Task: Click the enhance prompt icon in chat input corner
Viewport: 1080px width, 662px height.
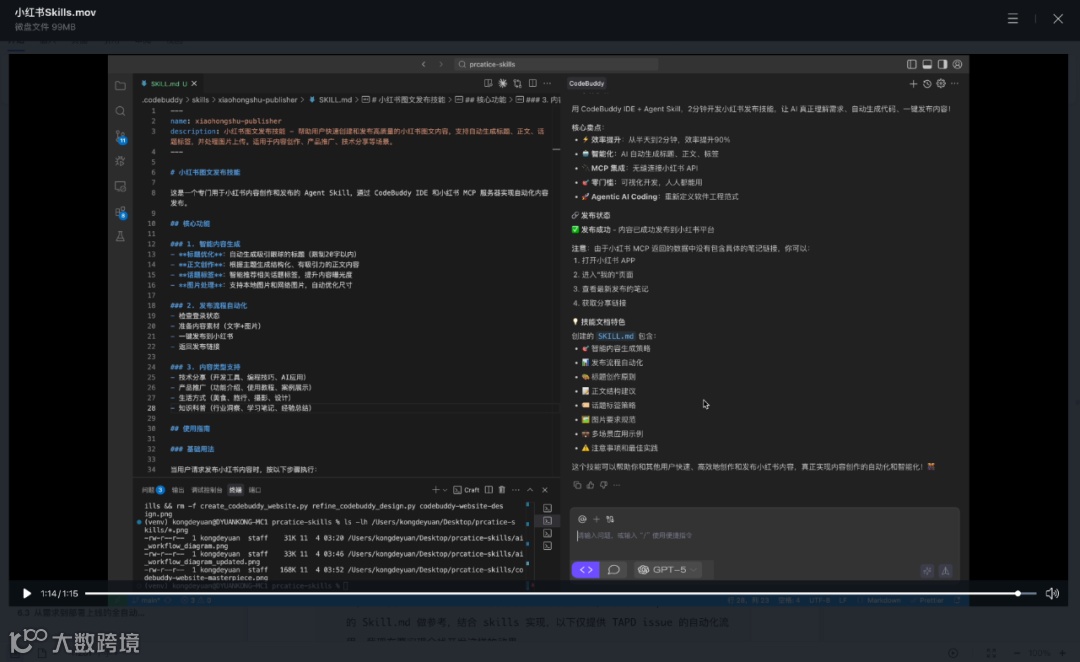Action: tap(927, 570)
